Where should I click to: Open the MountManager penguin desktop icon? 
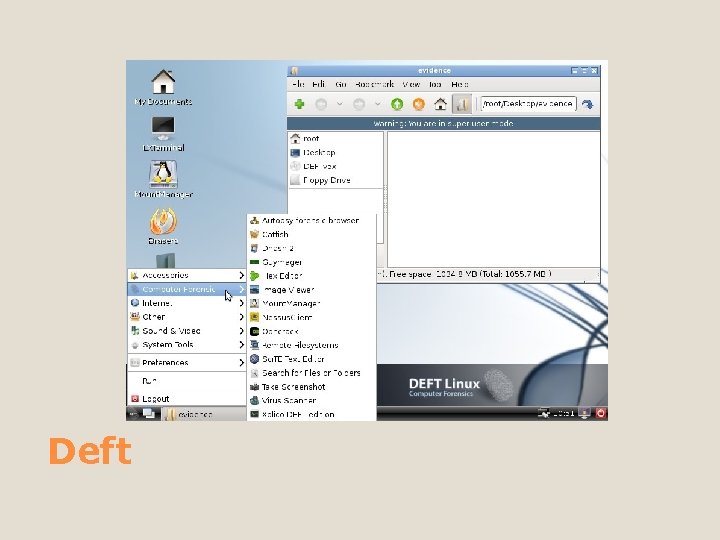tap(163, 180)
